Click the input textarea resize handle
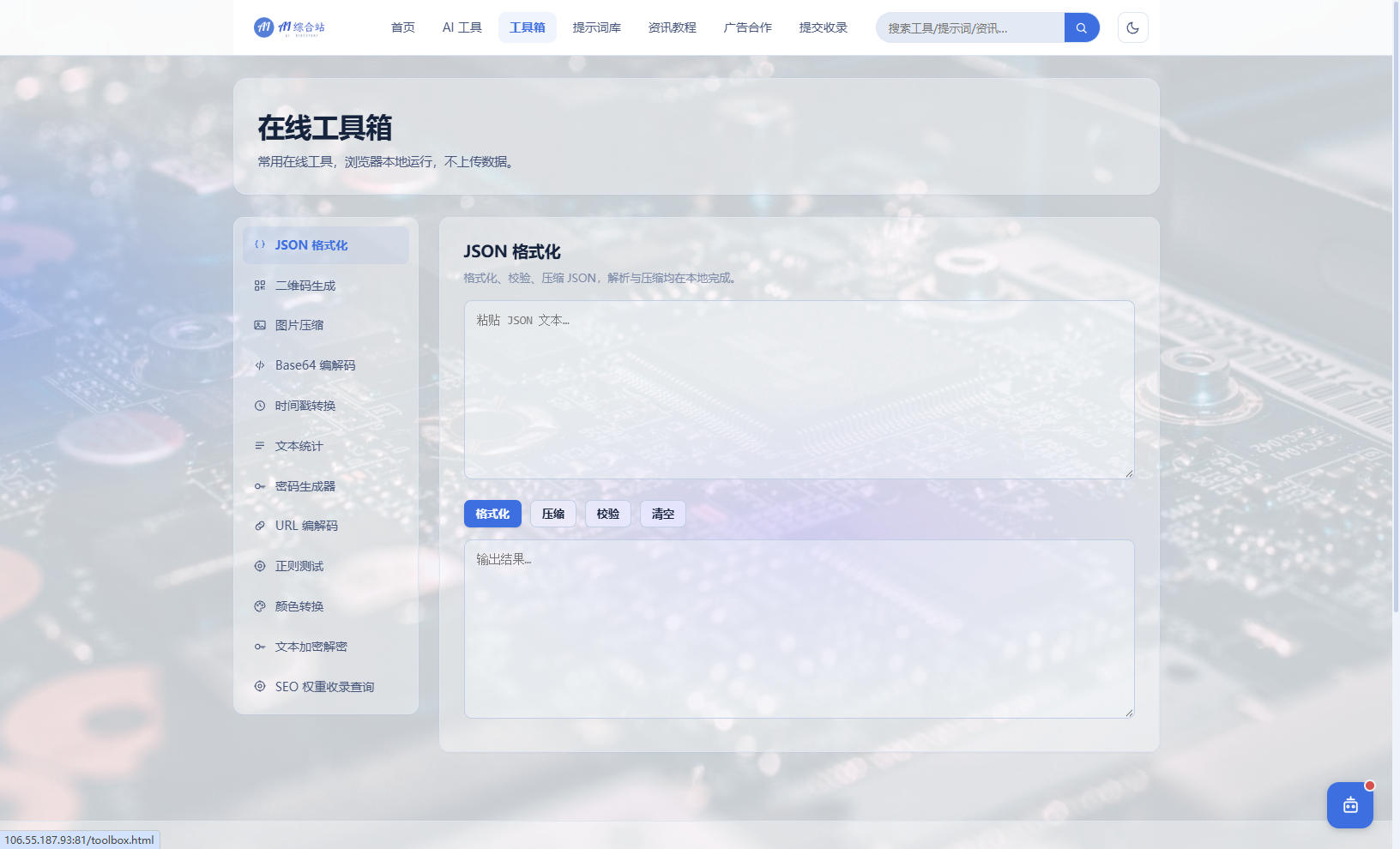 pos(1129,473)
